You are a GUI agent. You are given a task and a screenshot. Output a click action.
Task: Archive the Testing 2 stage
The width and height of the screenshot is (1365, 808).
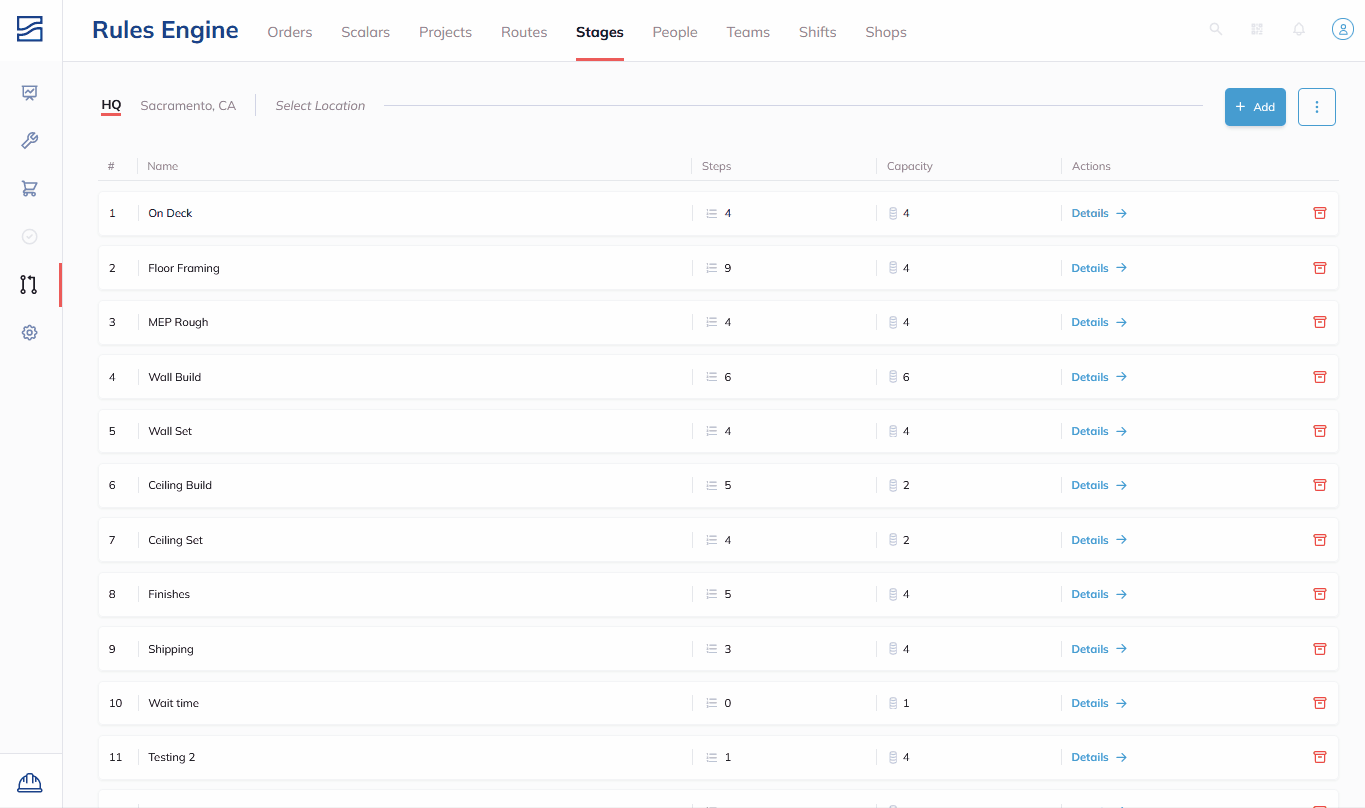click(1319, 757)
